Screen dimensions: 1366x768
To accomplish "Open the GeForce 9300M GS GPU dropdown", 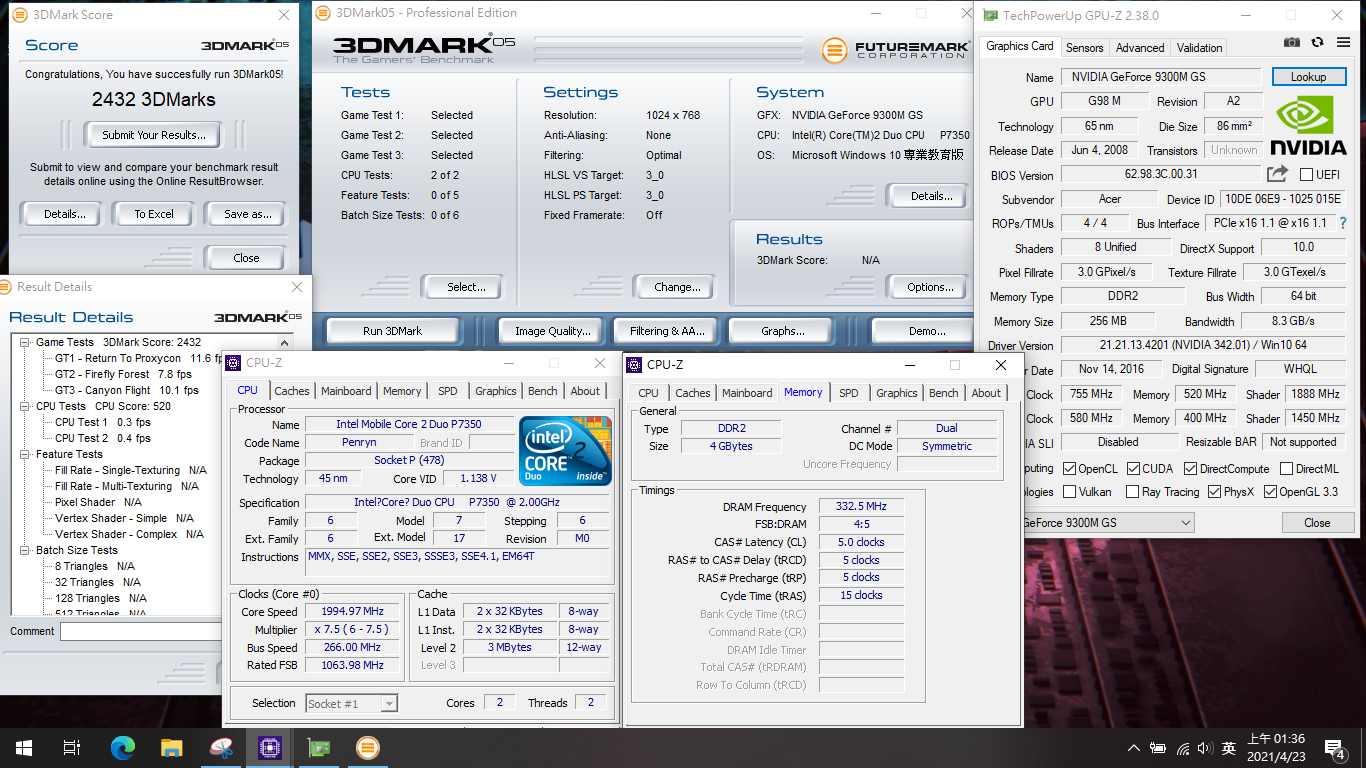I will coord(1186,522).
